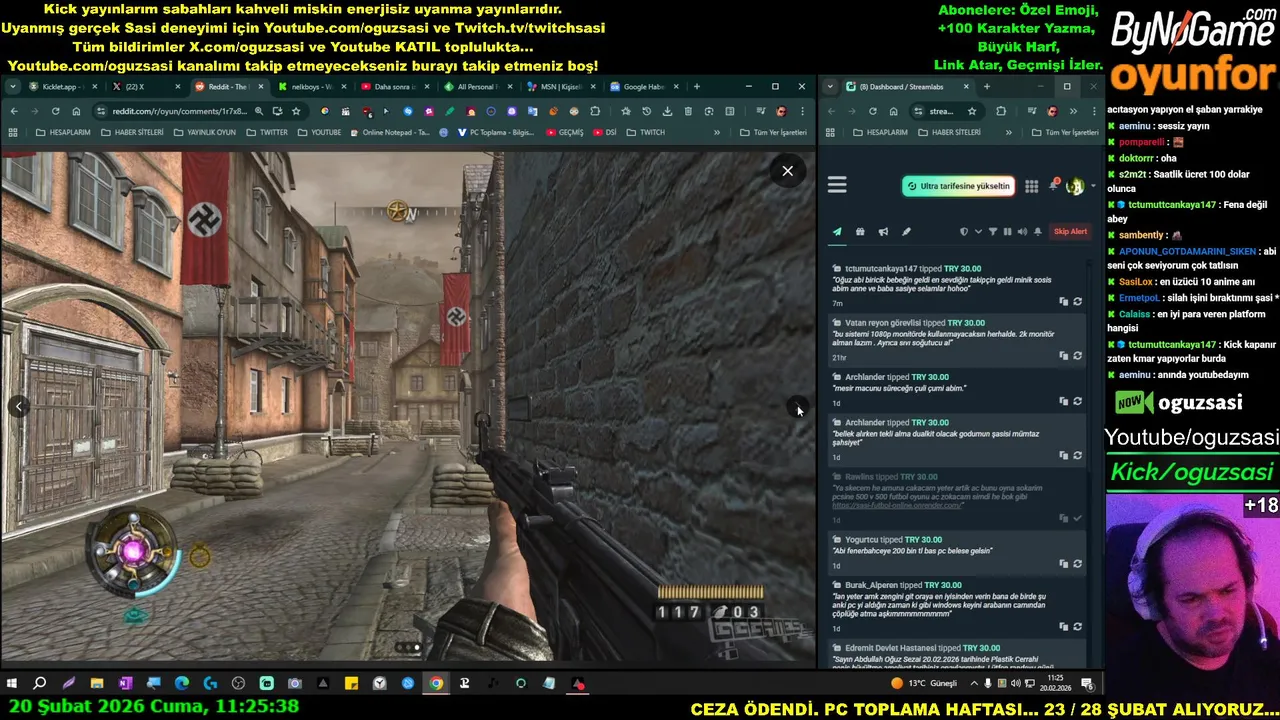Open extensions puzzle icon in Streamlabs window
This screenshot has height=720, width=1280.
coord(1001,111)
